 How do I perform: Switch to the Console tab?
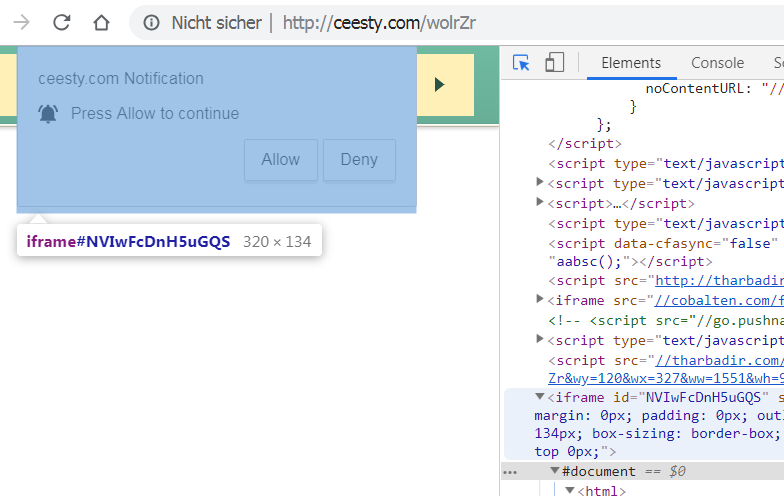[718, 63]
